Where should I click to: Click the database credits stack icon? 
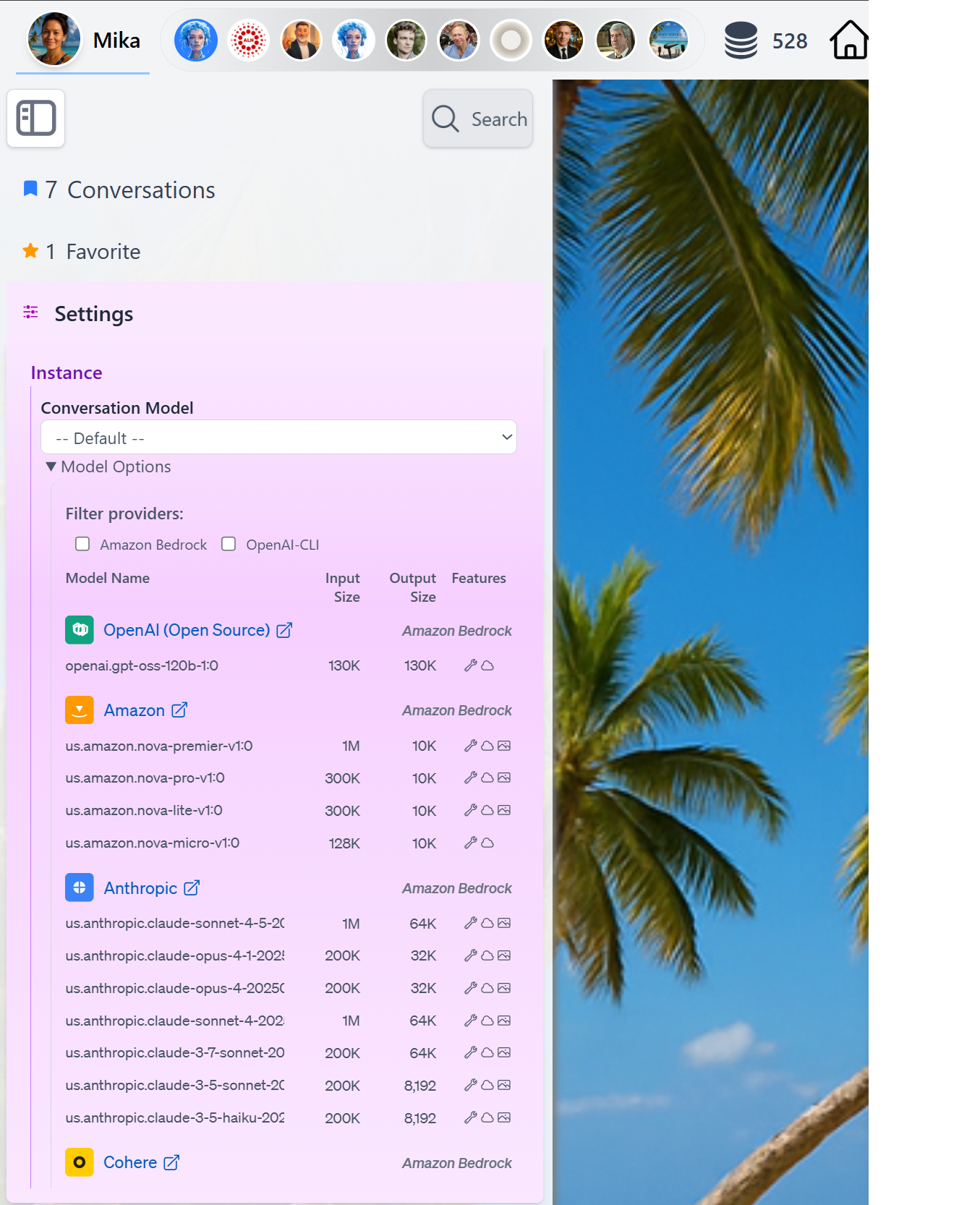pyautogui.click(x=741, y=41)
